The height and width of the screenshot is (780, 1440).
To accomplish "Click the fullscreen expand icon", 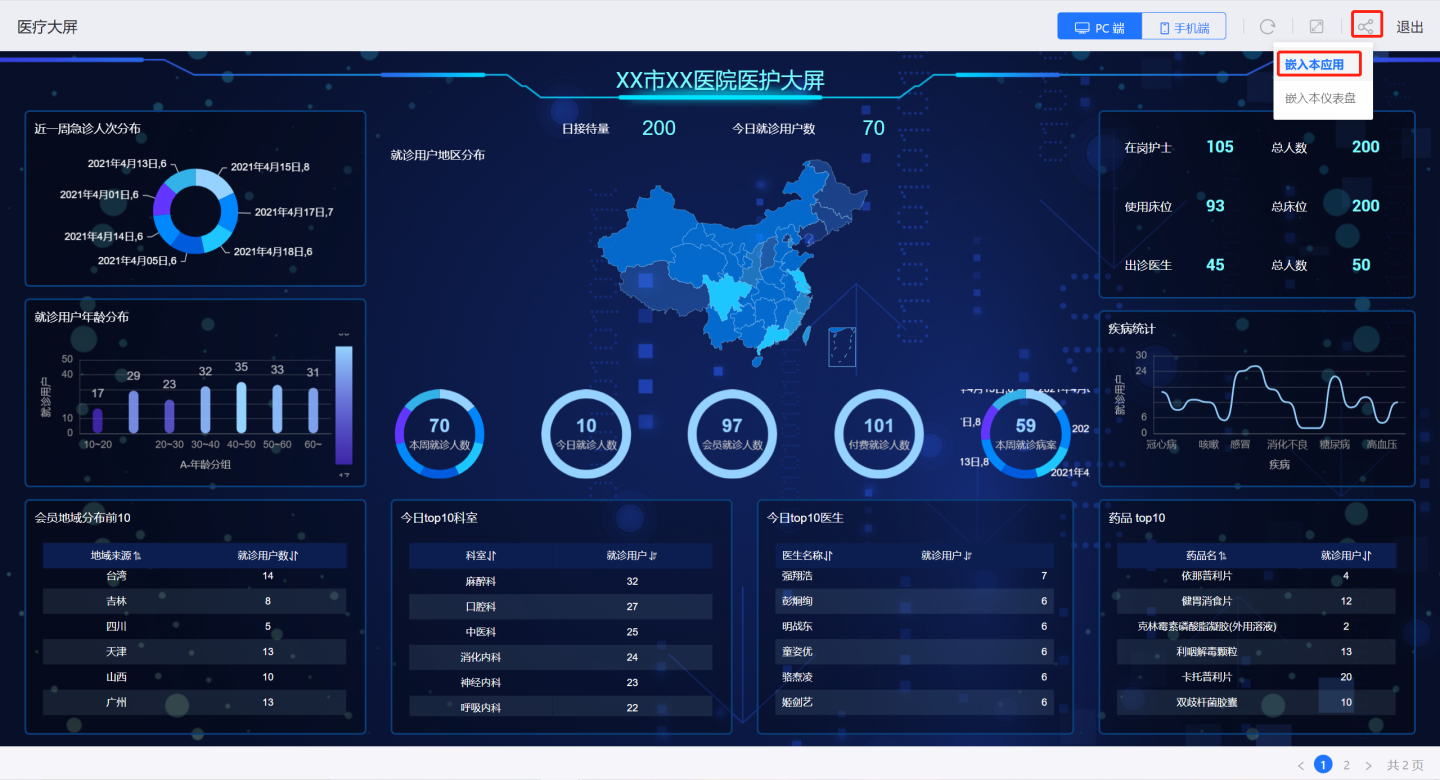I will 1317,27.
